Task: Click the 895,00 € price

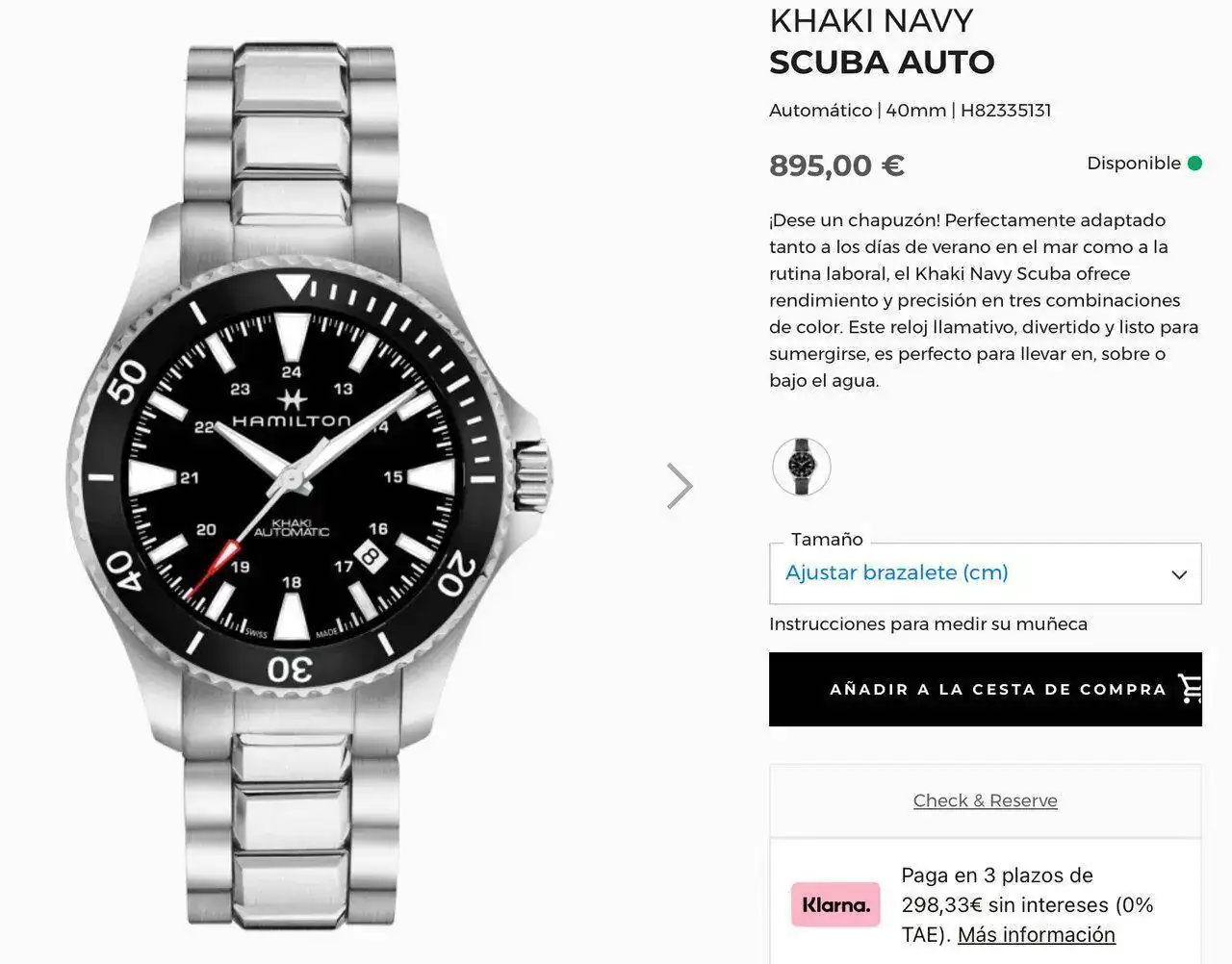Action: point(836,165)
